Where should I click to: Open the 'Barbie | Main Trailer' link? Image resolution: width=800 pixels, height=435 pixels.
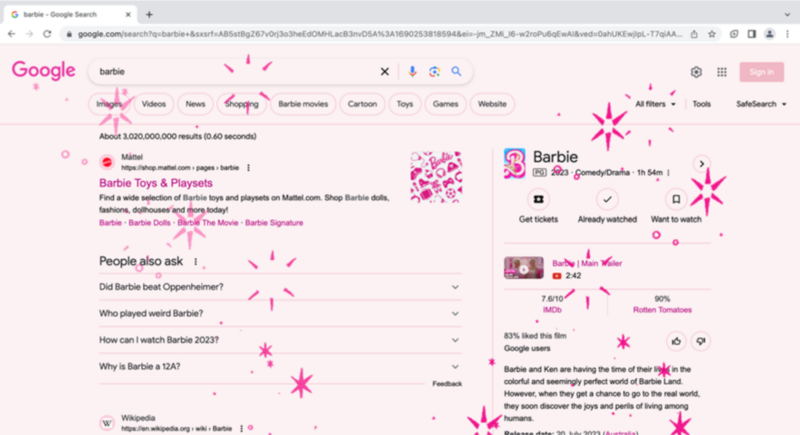(587, 264)
